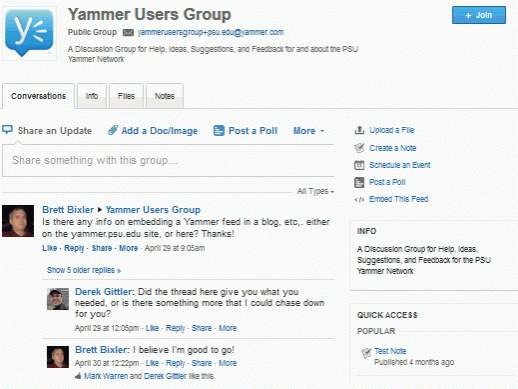
Task: Click sidebar Post a Poll link
Action: 387,182
